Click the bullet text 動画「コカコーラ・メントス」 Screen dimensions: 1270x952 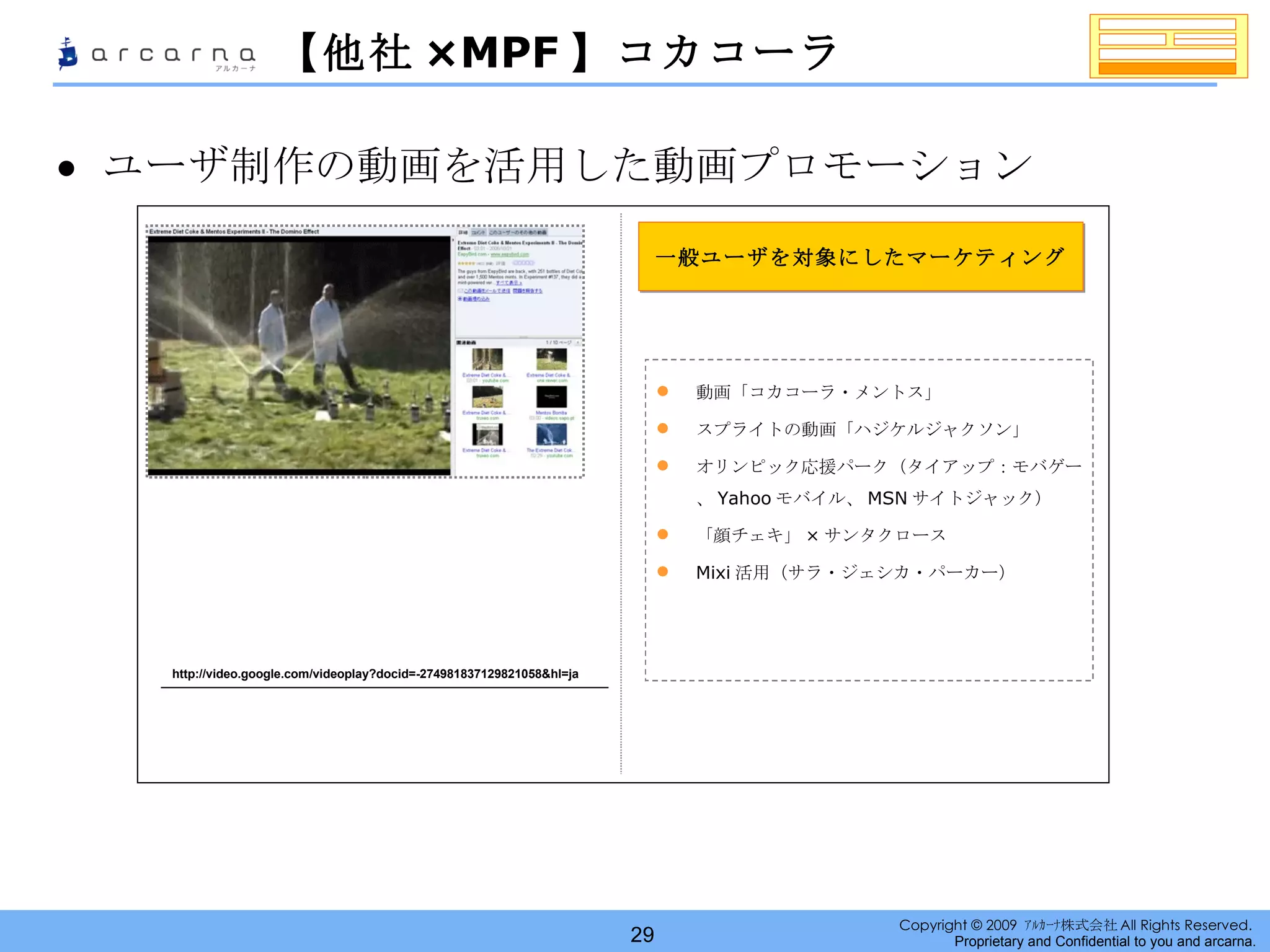815,392
